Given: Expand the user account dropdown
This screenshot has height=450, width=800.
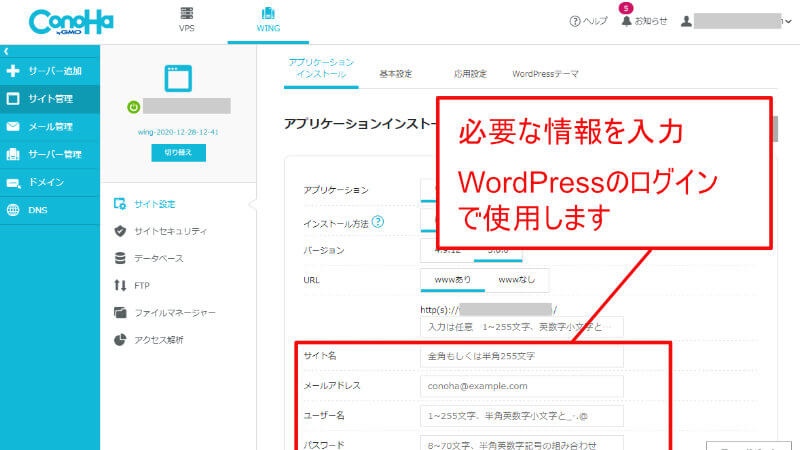Looking at the screenshot, I should (x=788, y=21).
